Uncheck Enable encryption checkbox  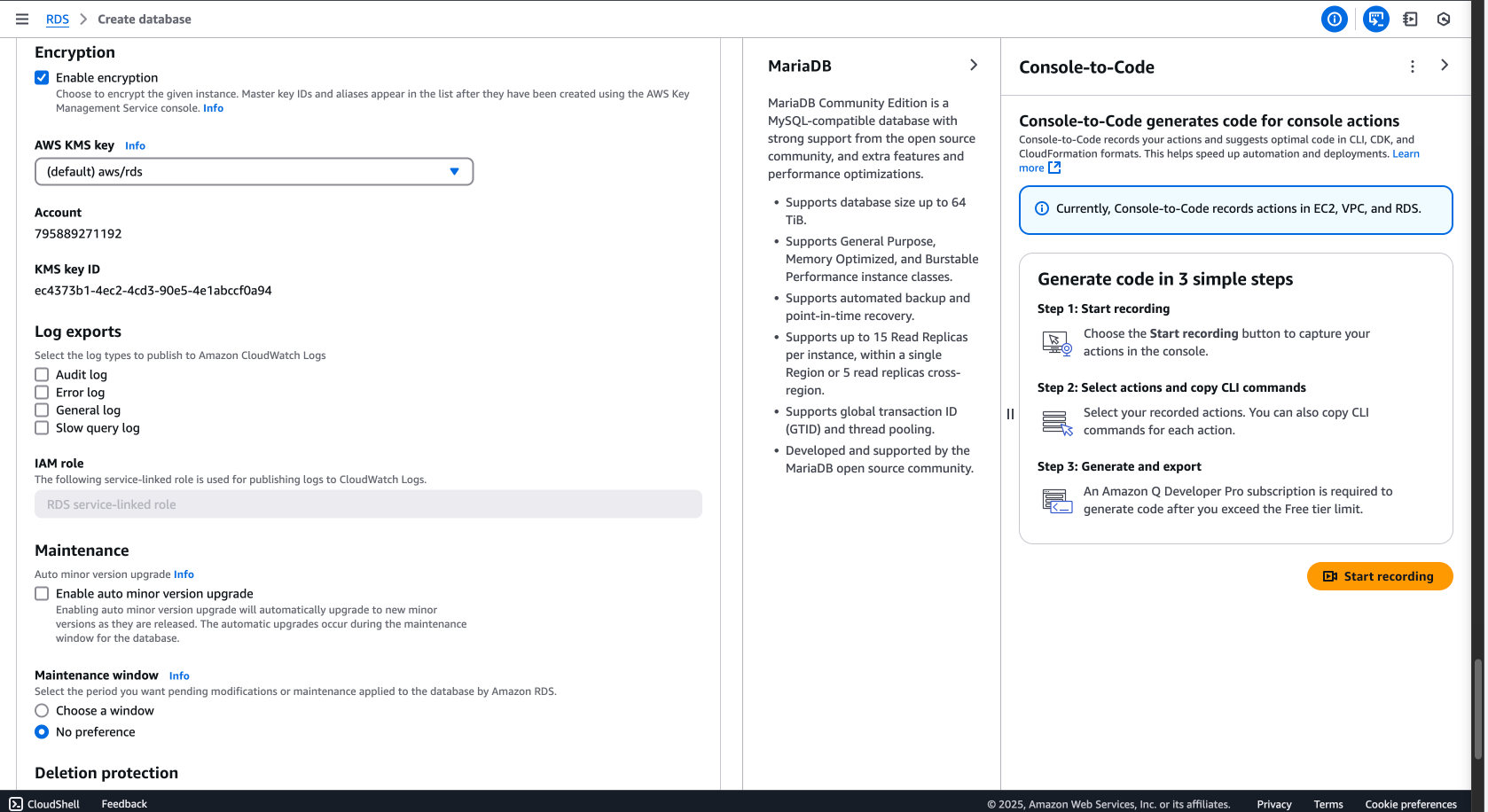42,78
